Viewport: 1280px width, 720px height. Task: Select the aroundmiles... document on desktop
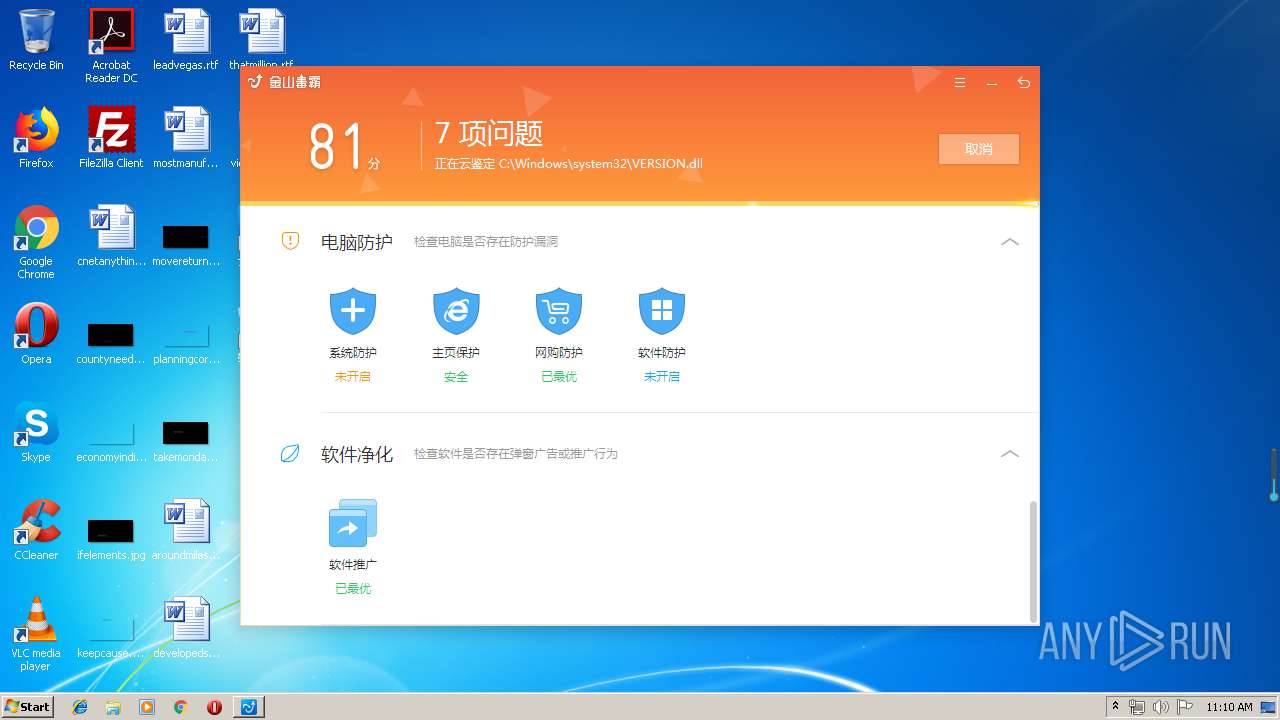[186, 530]
